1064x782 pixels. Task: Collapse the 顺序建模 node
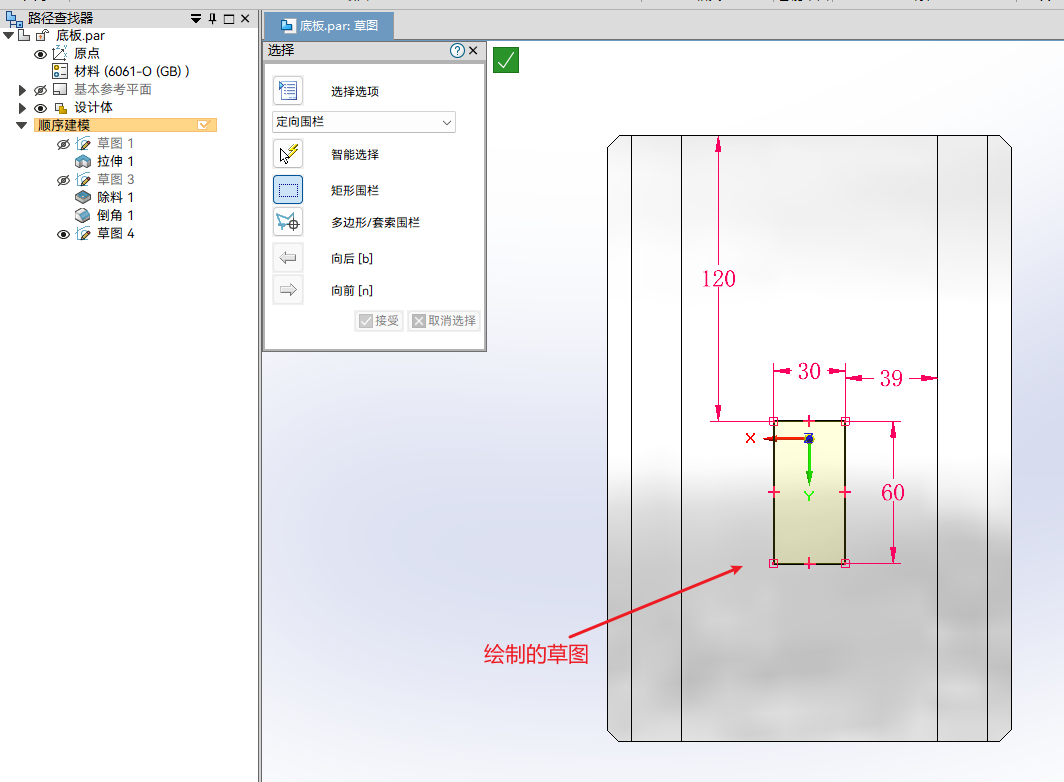point(22,125)
